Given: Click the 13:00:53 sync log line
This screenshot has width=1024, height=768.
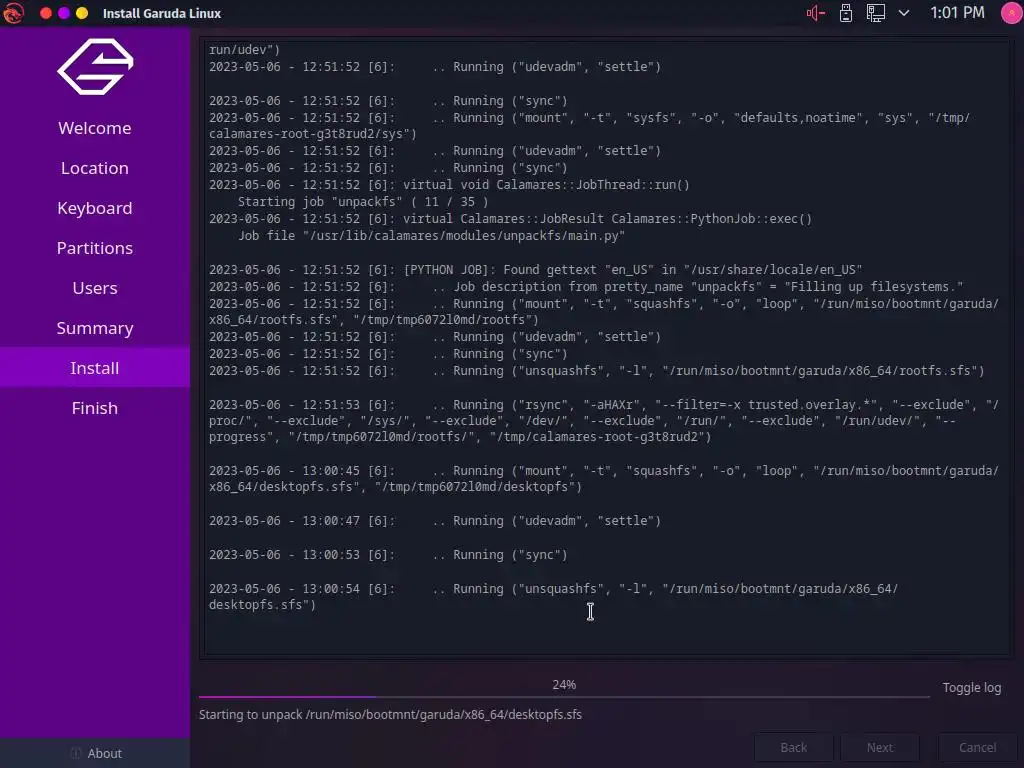Looking at the screenshot, I should click(388, 554).
